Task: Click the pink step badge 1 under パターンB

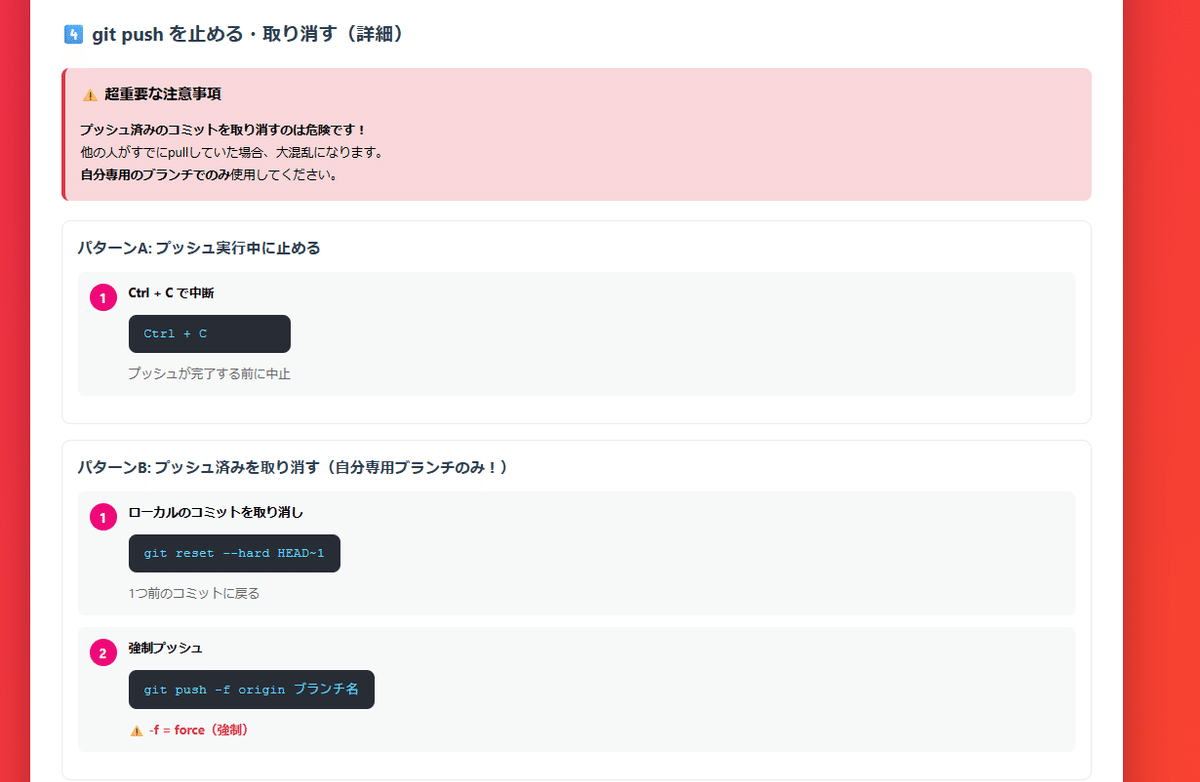Action: (103, 517)
